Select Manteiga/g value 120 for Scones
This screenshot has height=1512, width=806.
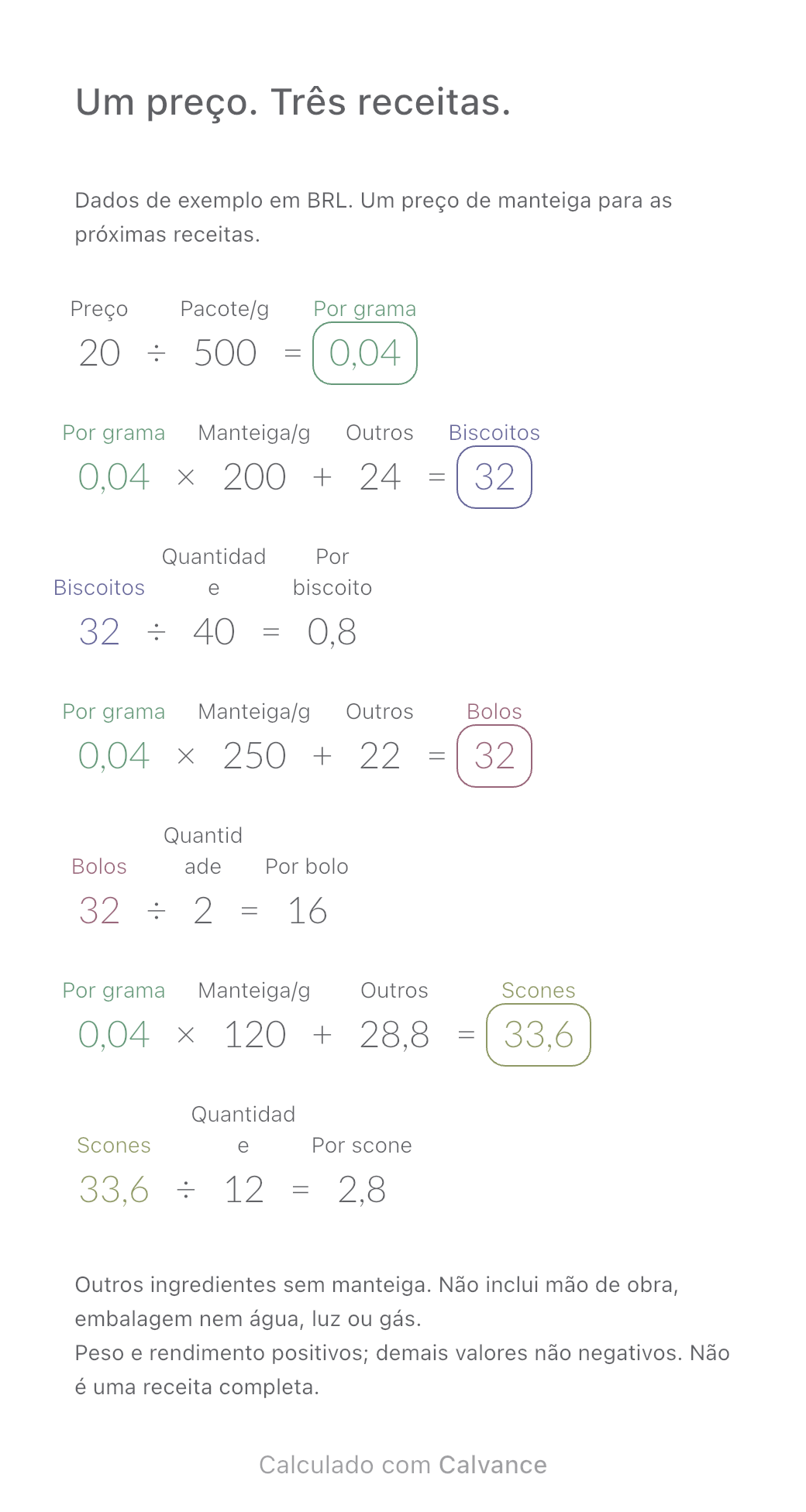254,1035
